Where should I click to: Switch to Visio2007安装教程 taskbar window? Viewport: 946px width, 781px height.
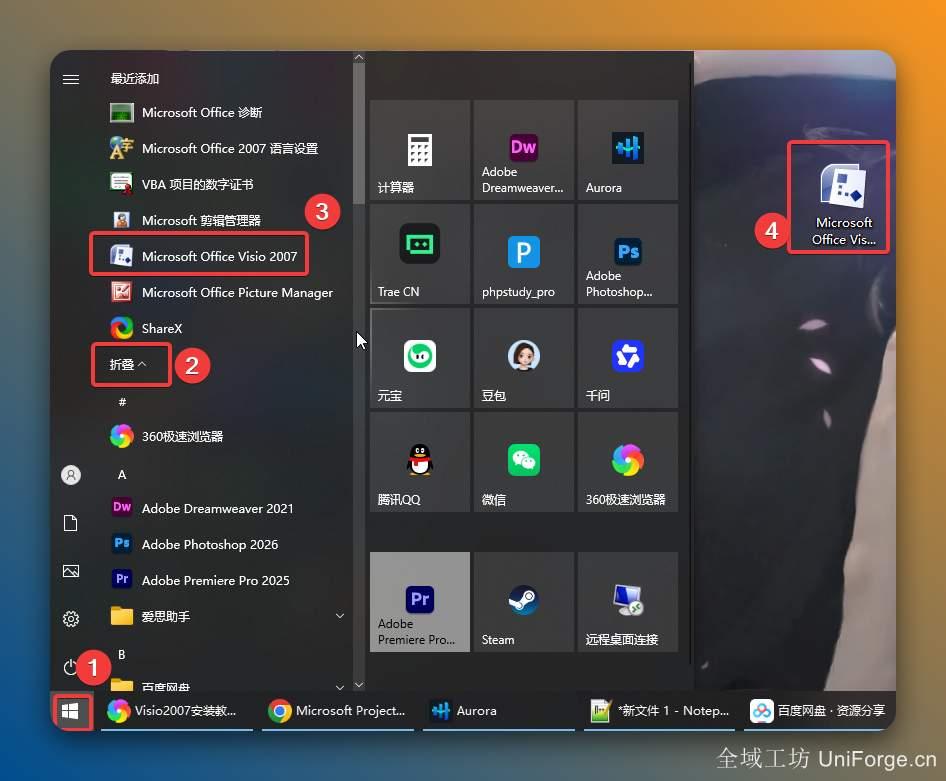tap(177, 711)
